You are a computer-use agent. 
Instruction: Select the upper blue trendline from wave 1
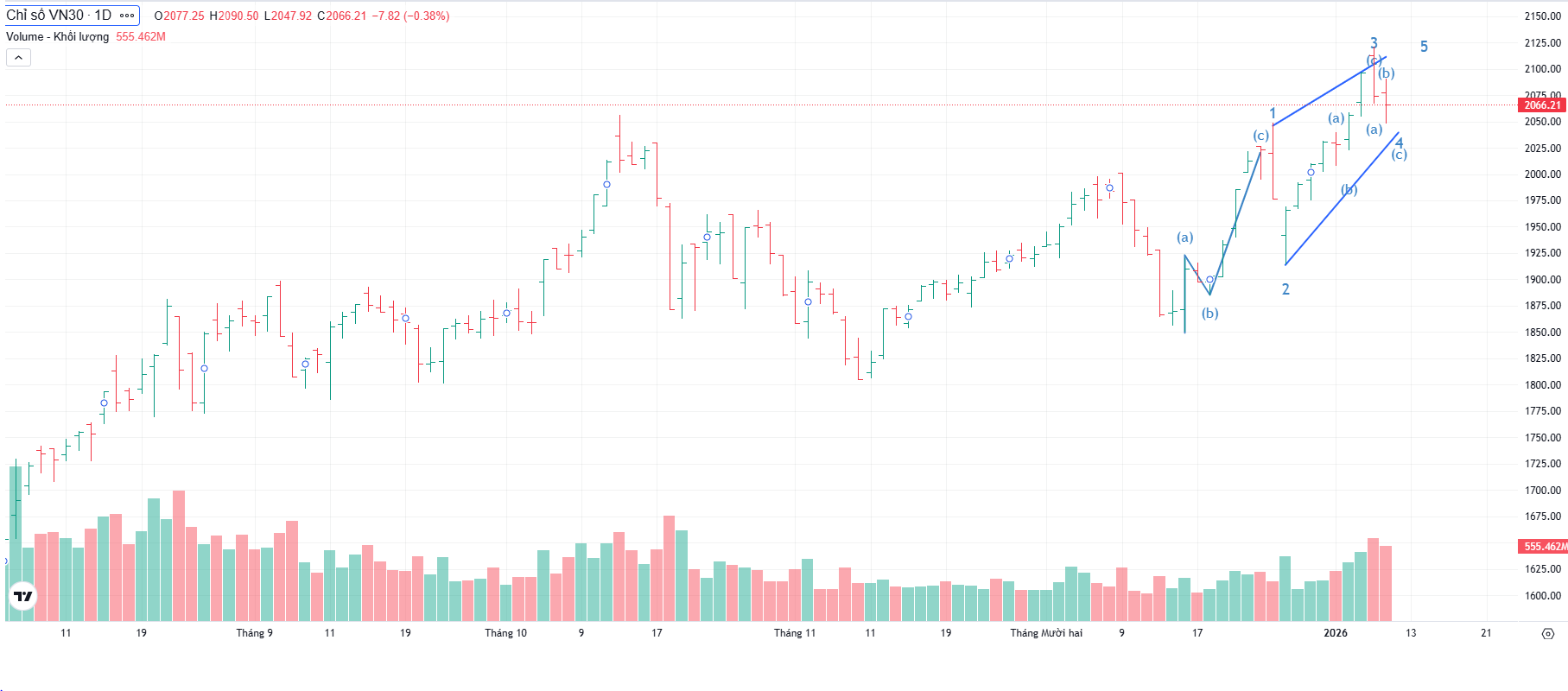pyautogui.click(x=1329, y=92)
